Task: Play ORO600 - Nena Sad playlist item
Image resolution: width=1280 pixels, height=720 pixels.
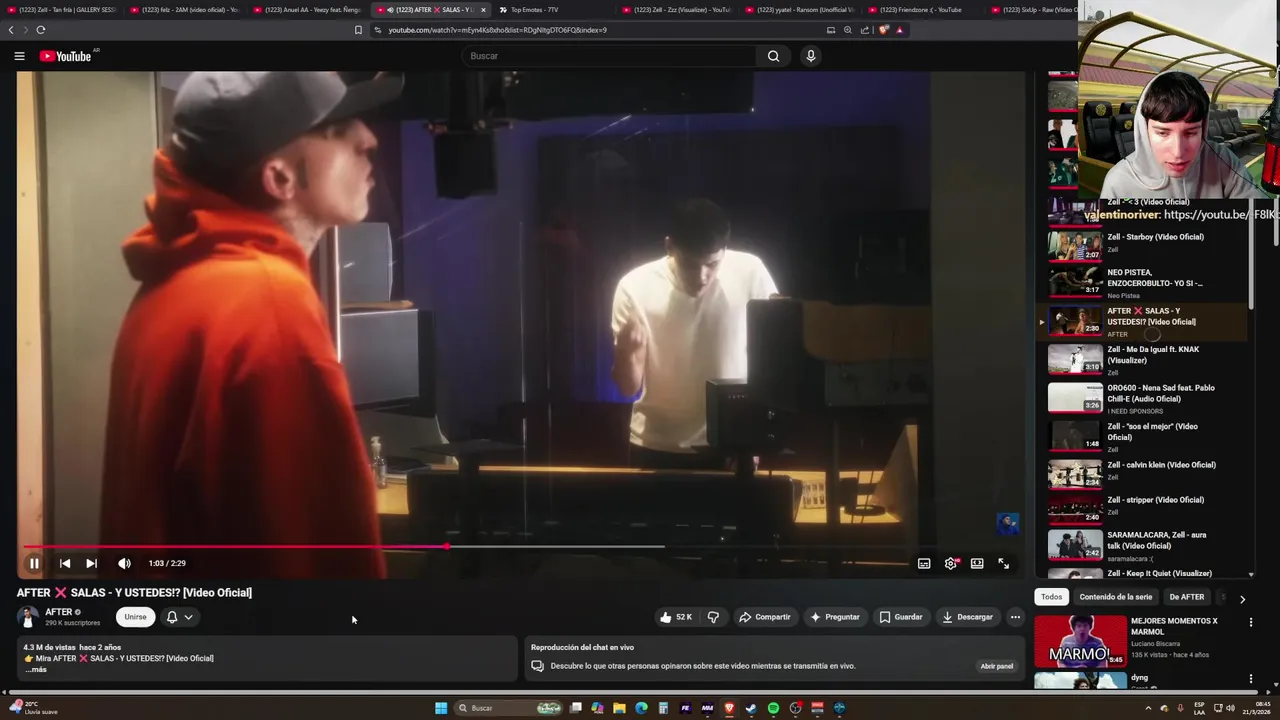Action: [1141, 398]
